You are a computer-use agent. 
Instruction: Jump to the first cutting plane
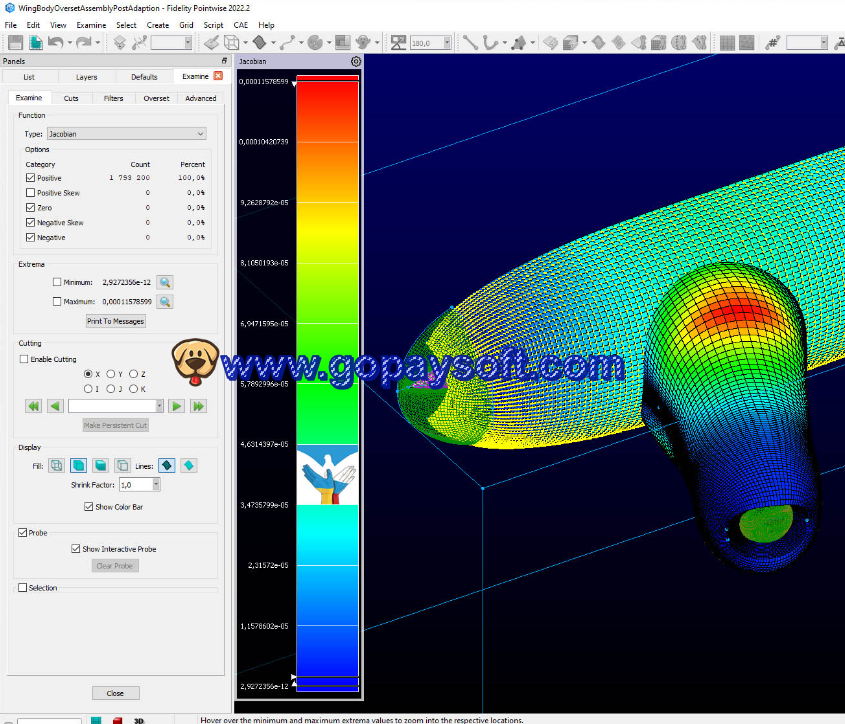(x=33, y=406)
